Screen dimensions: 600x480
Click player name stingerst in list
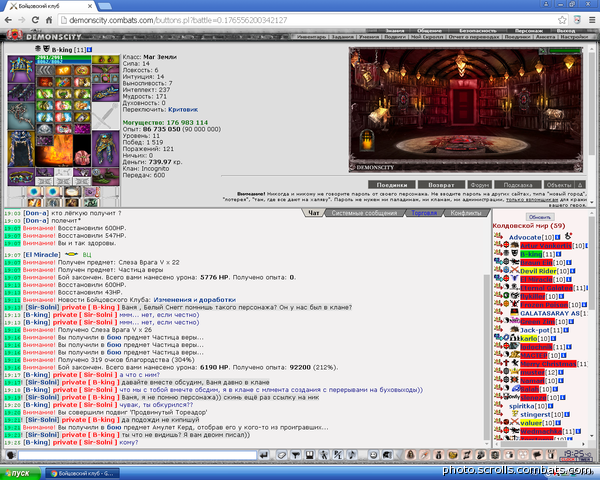pos(536,414)
